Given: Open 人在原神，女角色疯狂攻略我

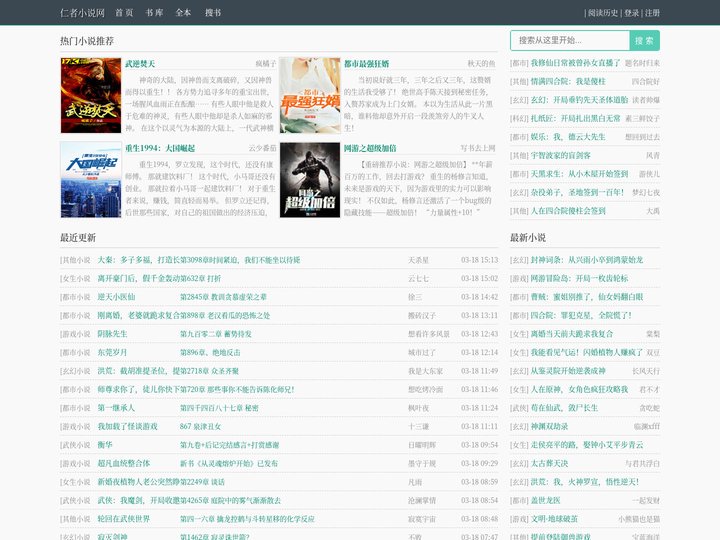Looking at the screenshot, I should [x=579, y=389].
